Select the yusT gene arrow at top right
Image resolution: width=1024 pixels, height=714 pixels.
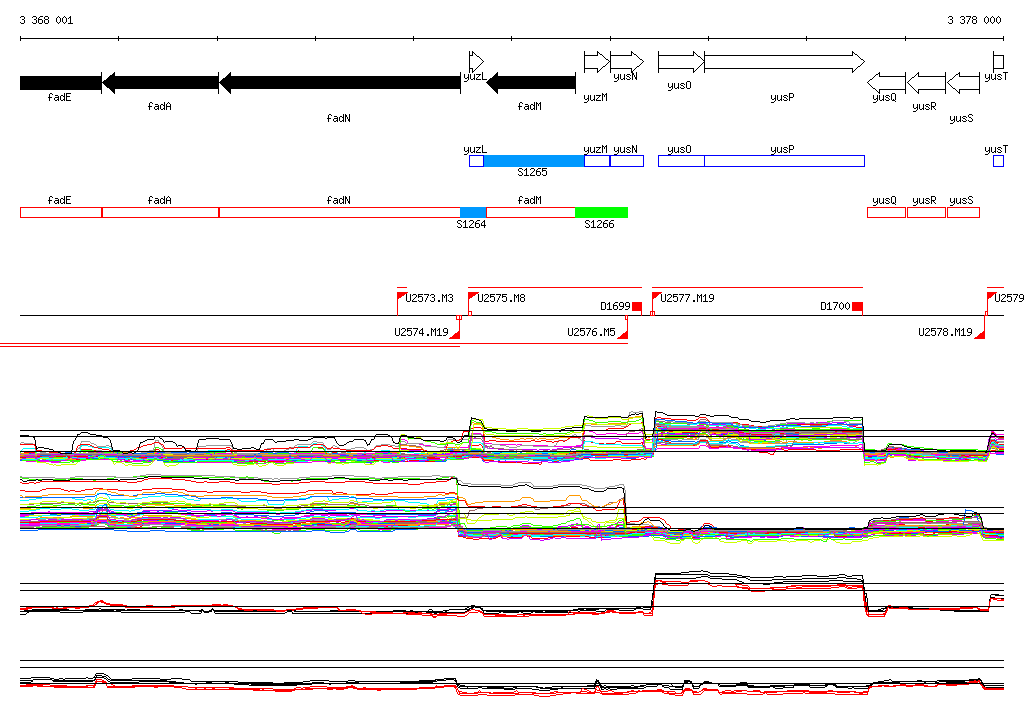tap(999, 62)
